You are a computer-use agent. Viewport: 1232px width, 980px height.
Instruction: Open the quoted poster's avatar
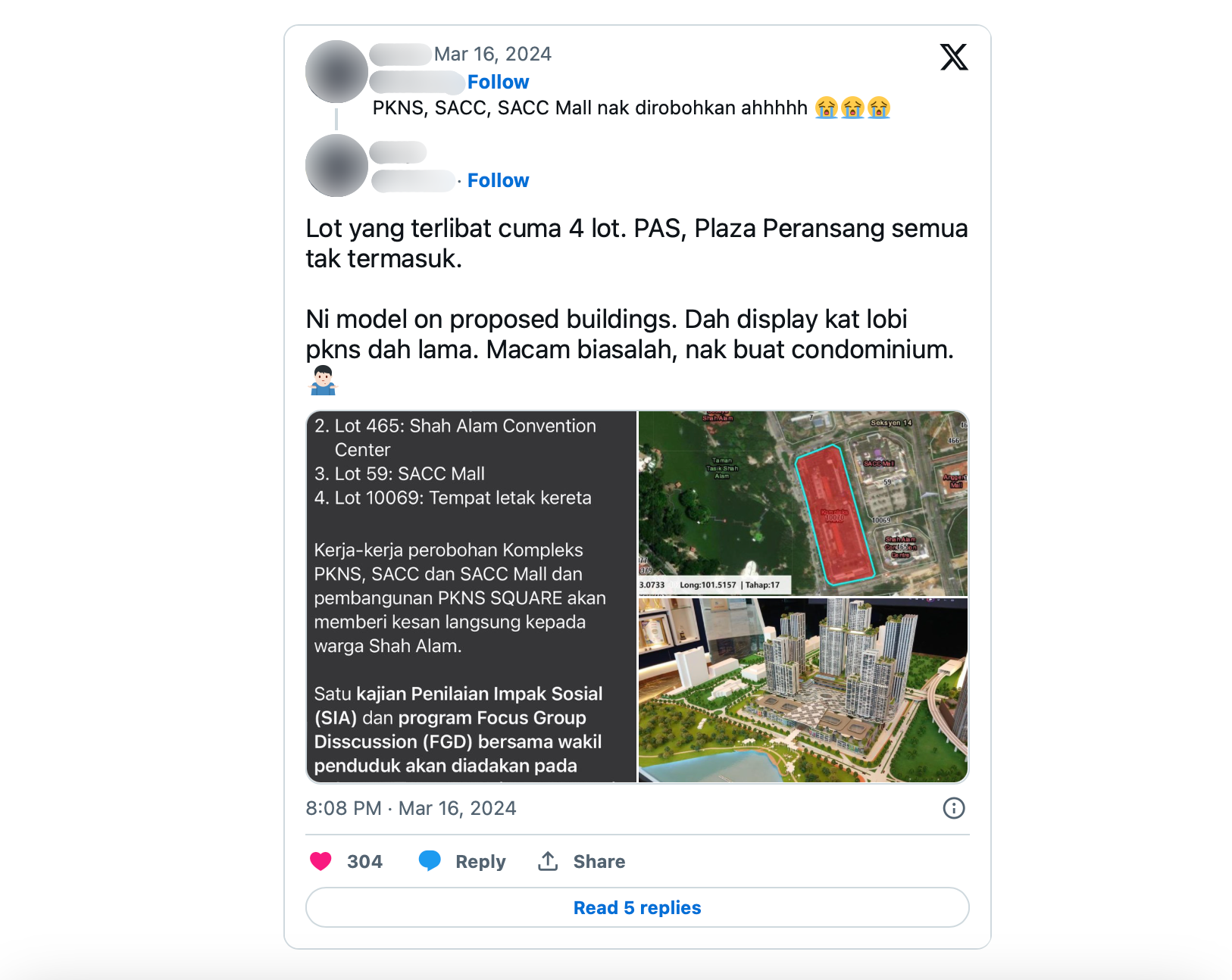click(x=336, y=72)
